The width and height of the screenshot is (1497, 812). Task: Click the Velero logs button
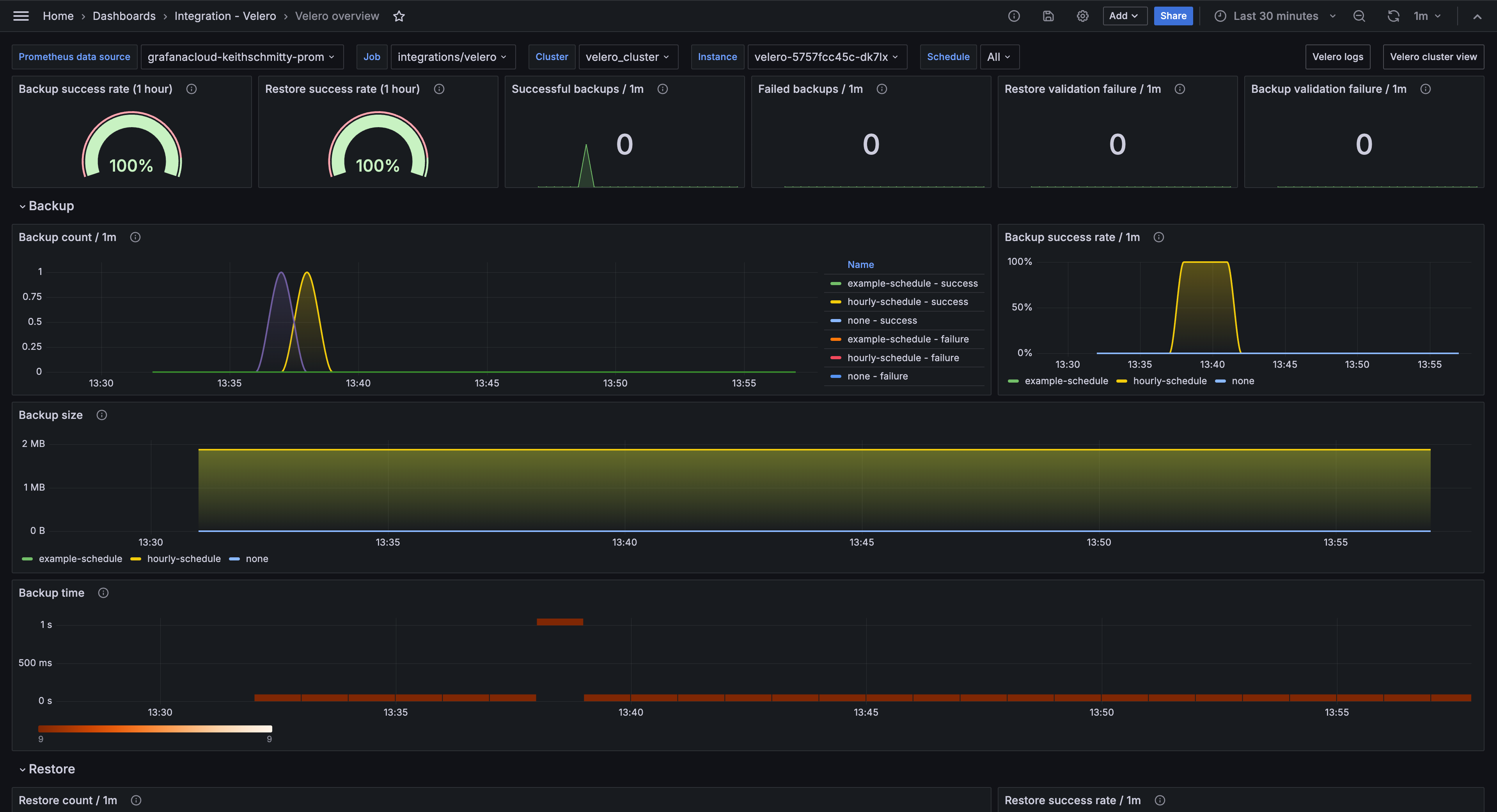click(1338, 57)
